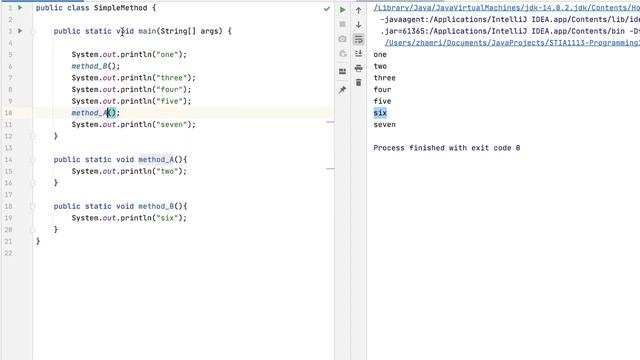
Task: Click println("five") statement in editor
Action: pos(131,101)
